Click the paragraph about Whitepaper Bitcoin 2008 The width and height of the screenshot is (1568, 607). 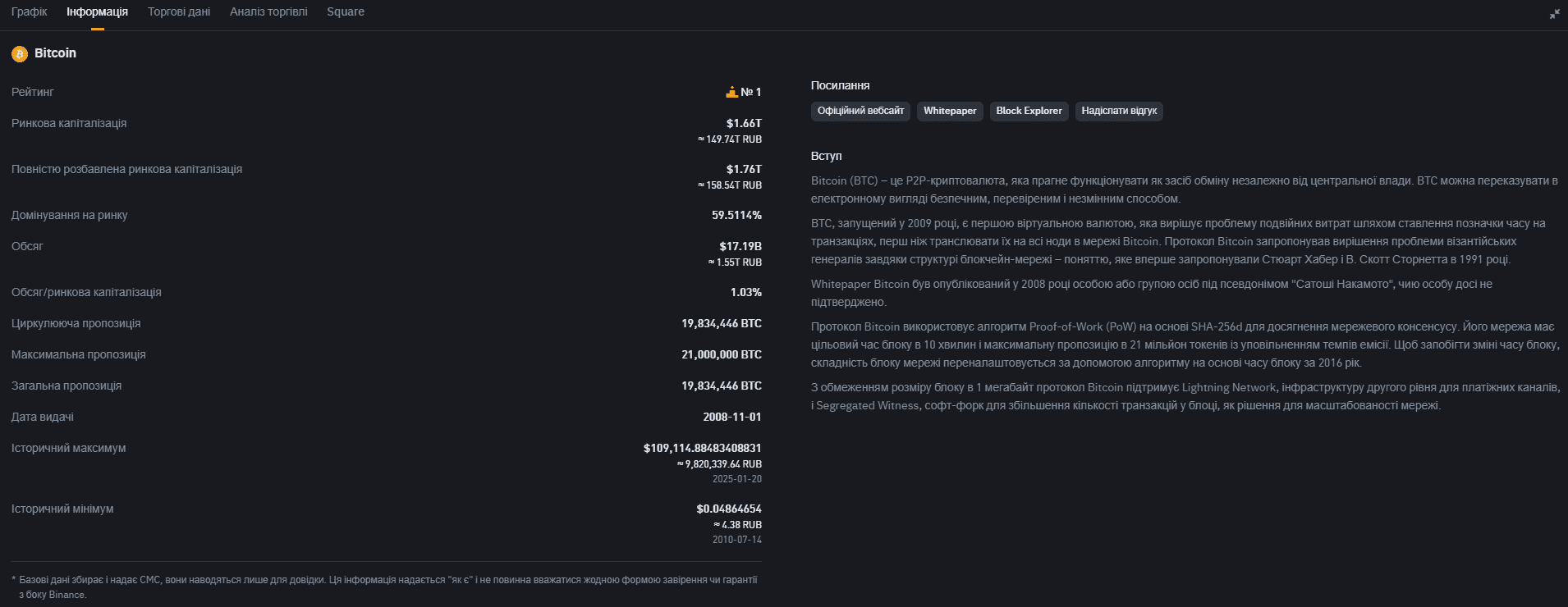click(1152, 293)
